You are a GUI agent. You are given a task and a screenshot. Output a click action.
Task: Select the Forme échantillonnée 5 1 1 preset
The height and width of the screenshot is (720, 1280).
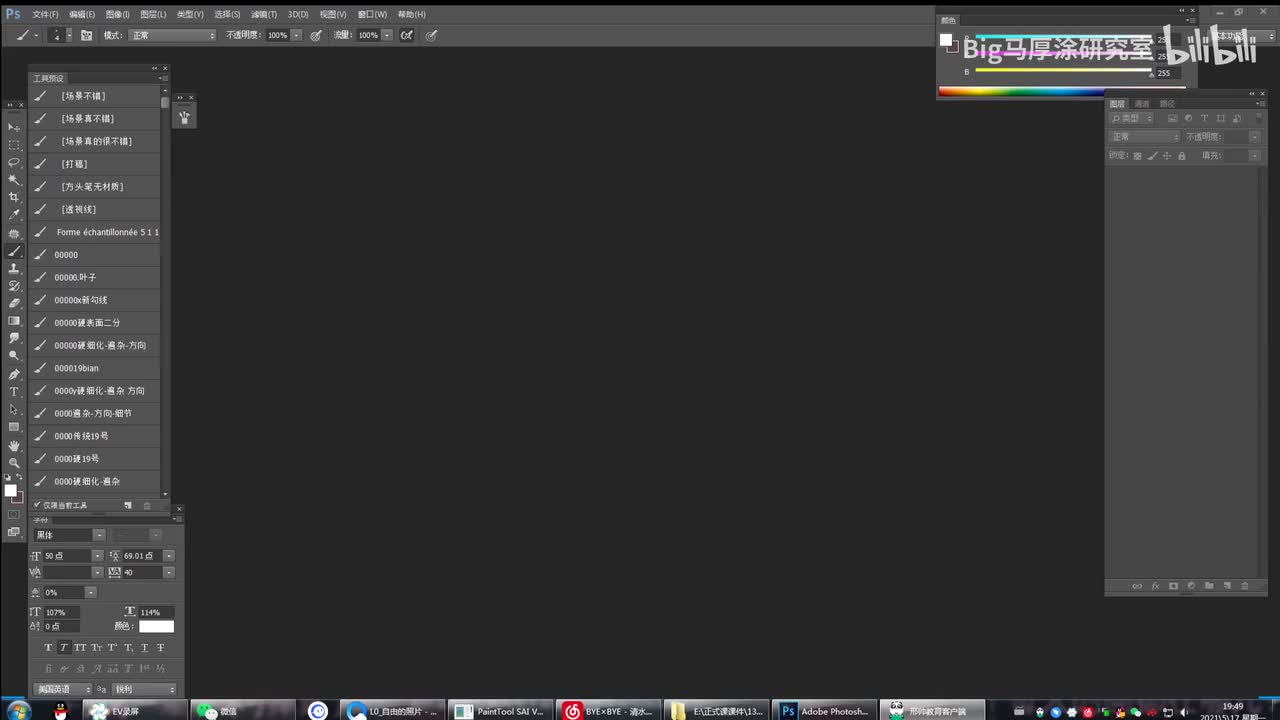[95, 232]
